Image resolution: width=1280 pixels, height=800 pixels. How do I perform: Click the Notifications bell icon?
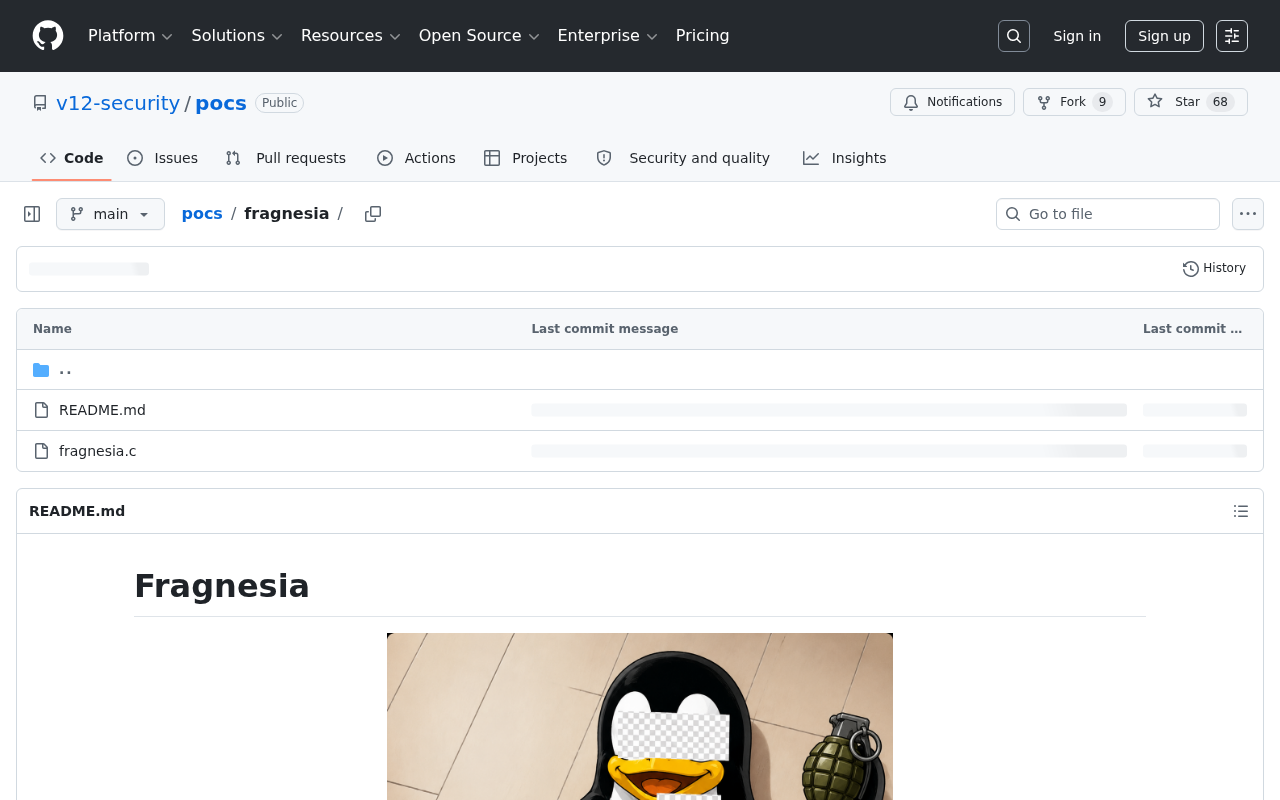point(911,102)
